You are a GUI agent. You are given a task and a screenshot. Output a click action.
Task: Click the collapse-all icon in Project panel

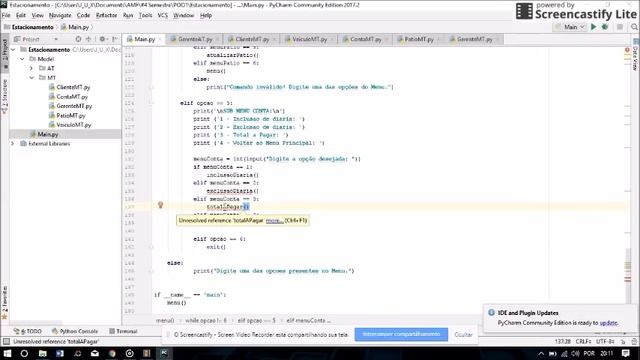(x=89, y=39)
